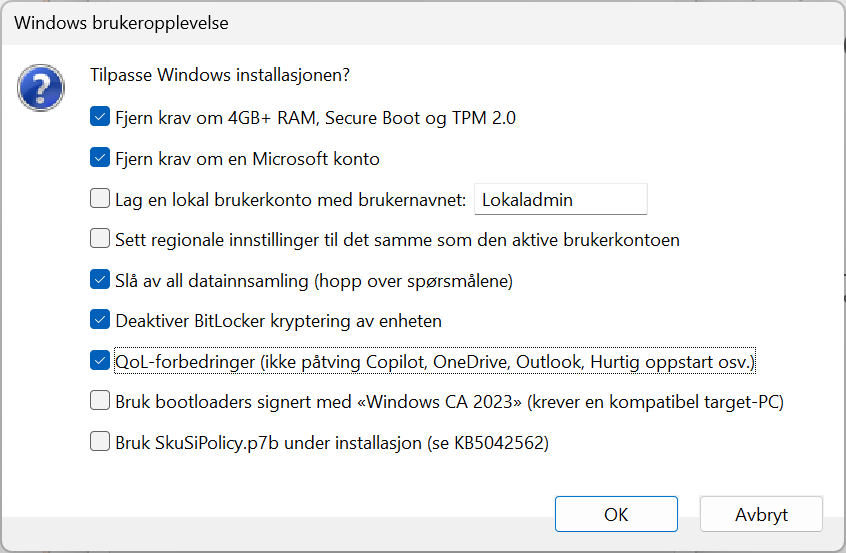Check the 'Bruk SkuSiPolicy.p7b' box
Image resolution: width=846 pixels, height=553 pixels.
point(100,441)
